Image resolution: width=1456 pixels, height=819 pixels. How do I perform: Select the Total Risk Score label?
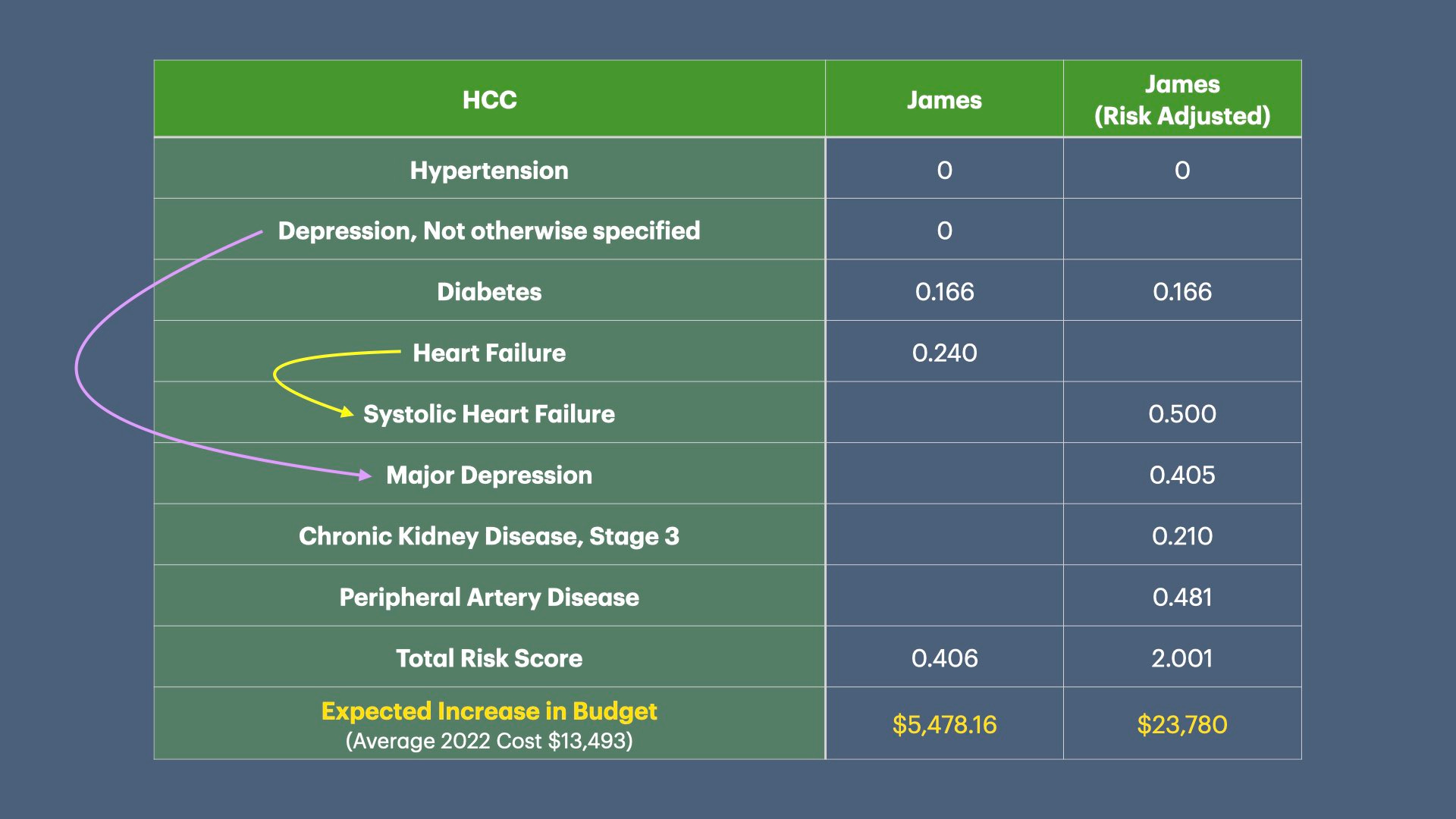pos(489,658)
